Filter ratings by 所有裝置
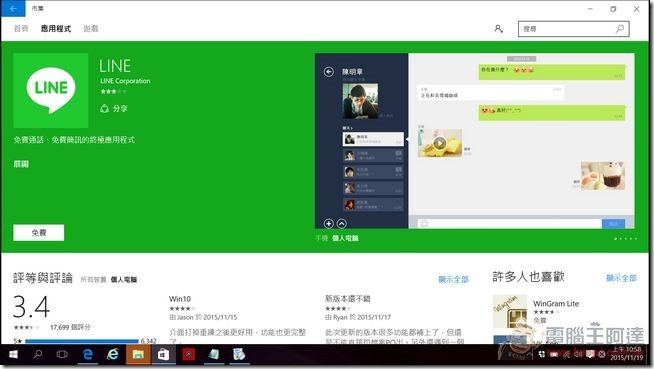 (93, 280)
